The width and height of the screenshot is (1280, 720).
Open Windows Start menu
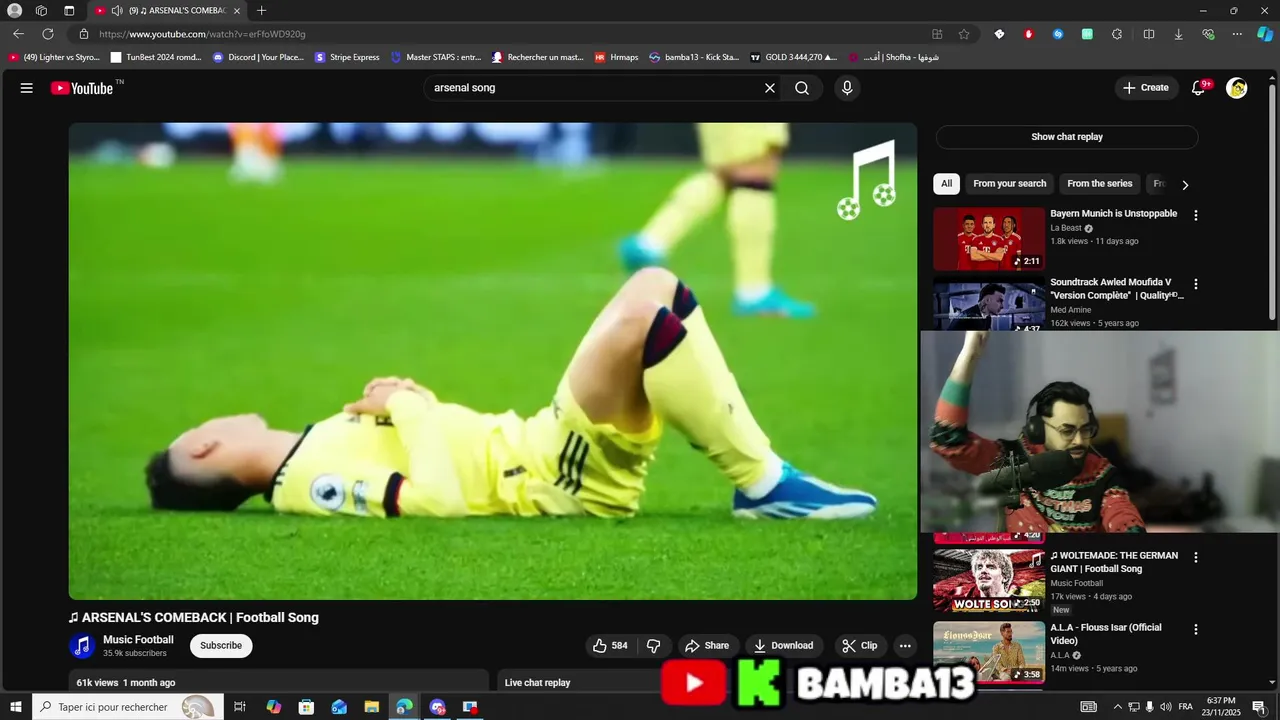click(15, 707)
